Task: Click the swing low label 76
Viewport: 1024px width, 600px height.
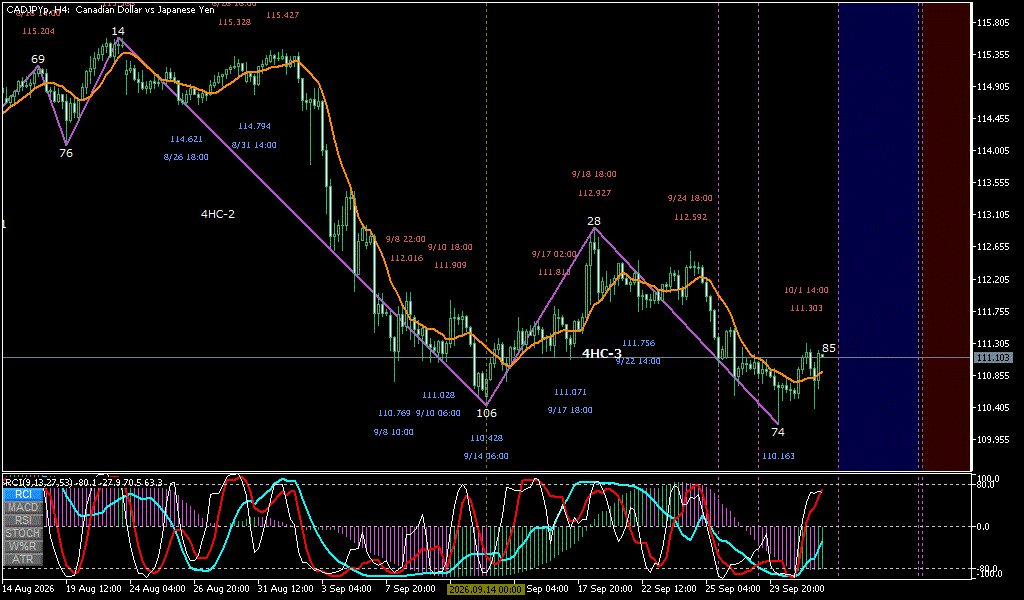Action: tap(66, 153)
